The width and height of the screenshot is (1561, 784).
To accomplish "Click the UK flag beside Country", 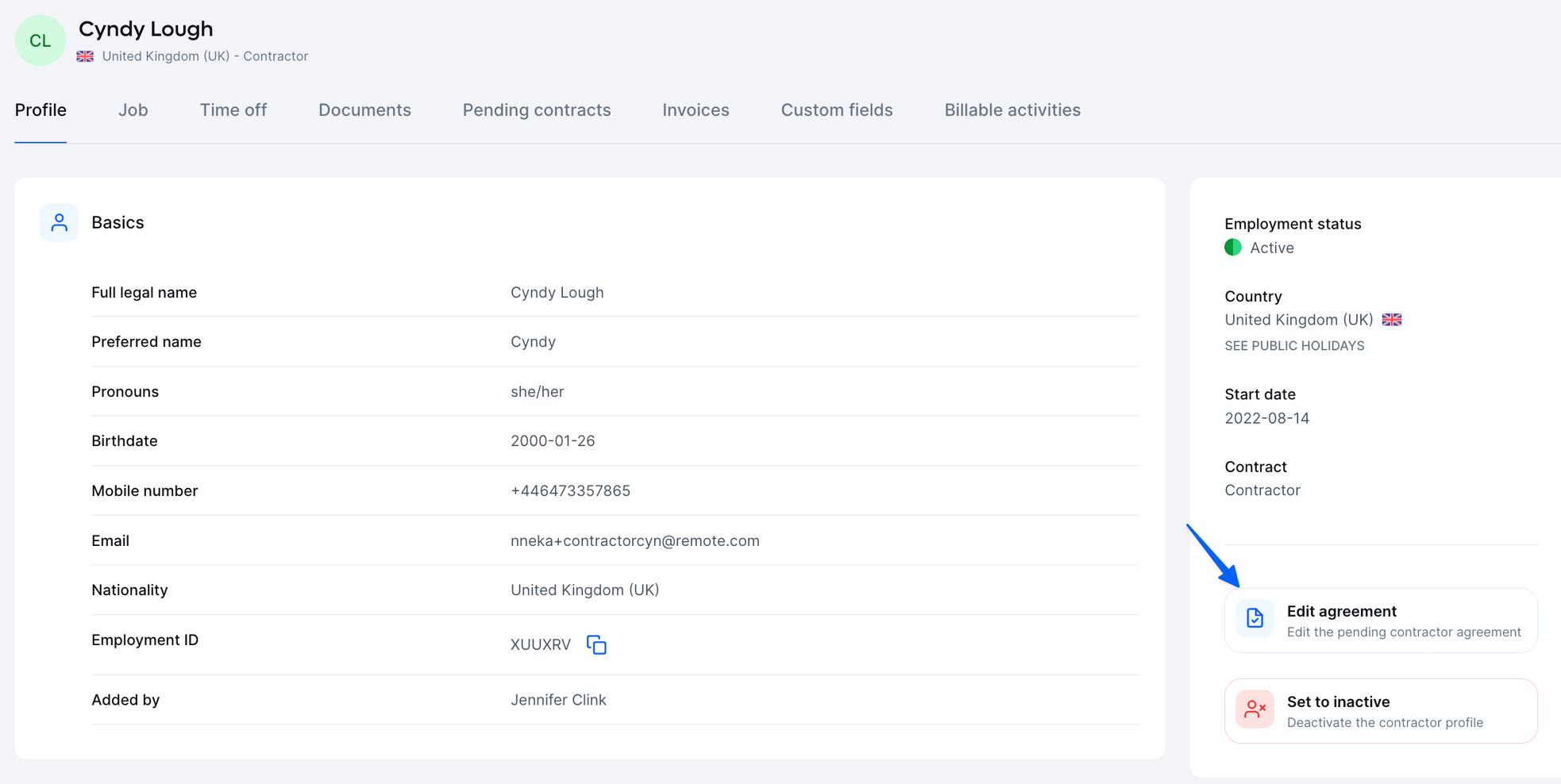I will [1392, 320].
